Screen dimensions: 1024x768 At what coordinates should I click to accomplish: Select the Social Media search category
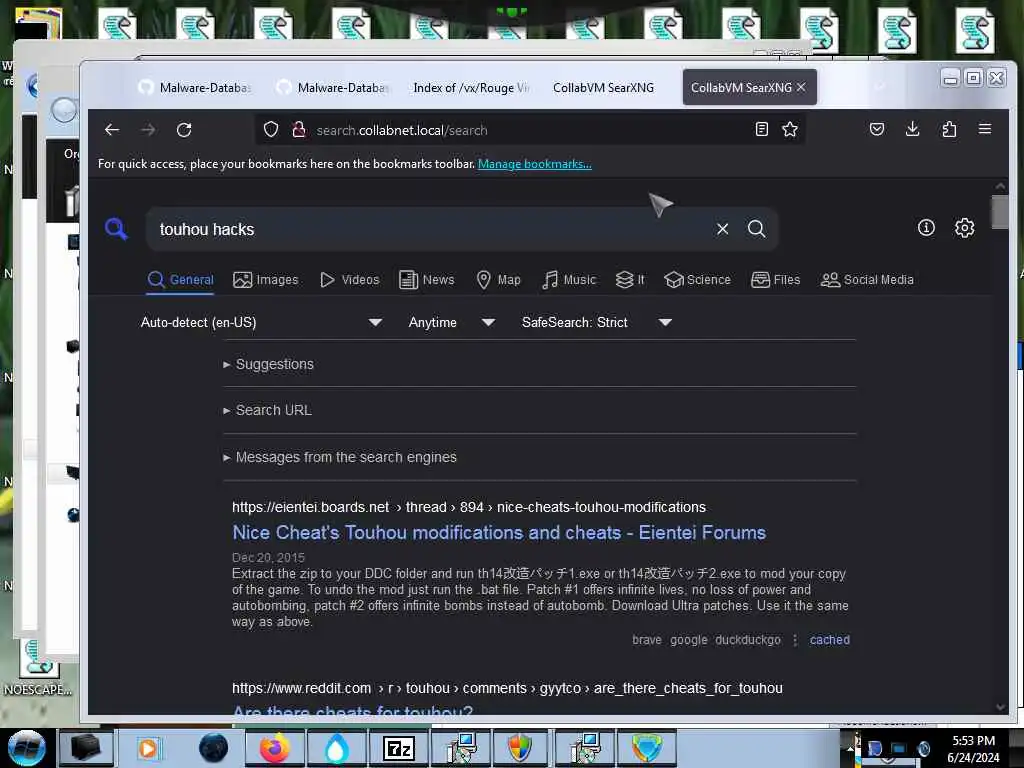[867, 280]
